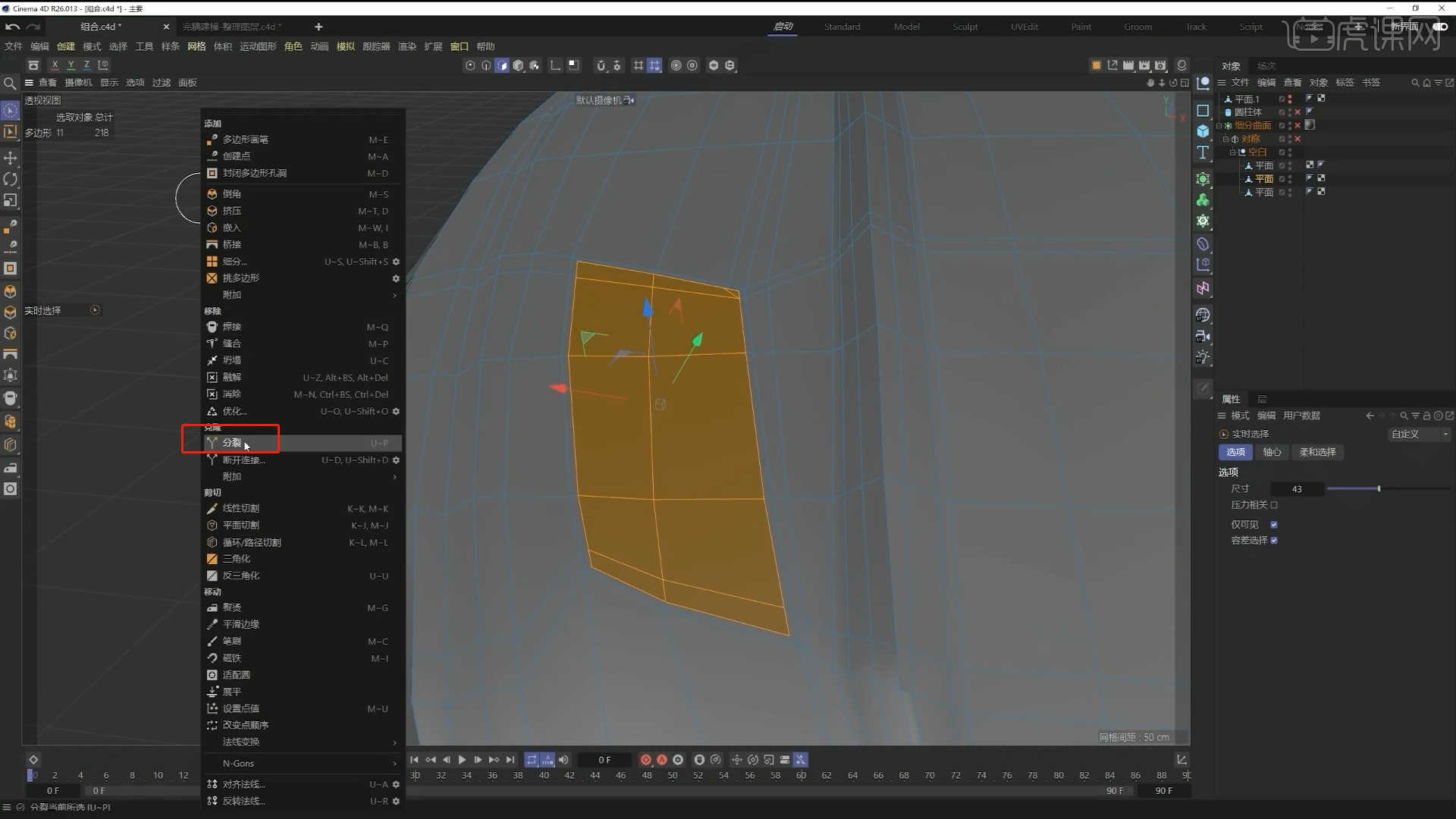Switch to points mode icon in top toolbar

click(x=470, y=65)
